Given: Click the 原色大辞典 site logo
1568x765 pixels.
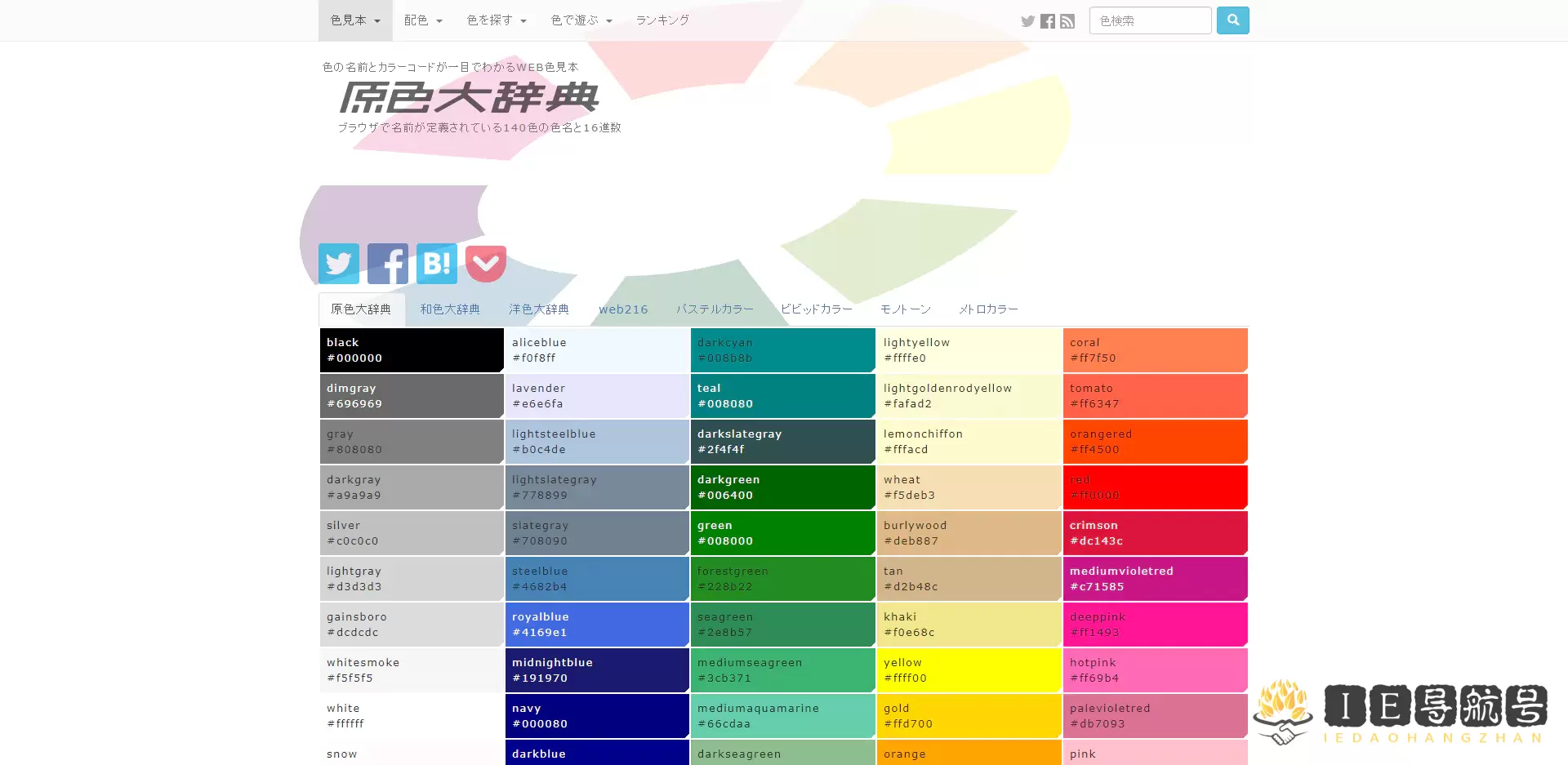Looking at the screenshot, I should click(469, 98).
